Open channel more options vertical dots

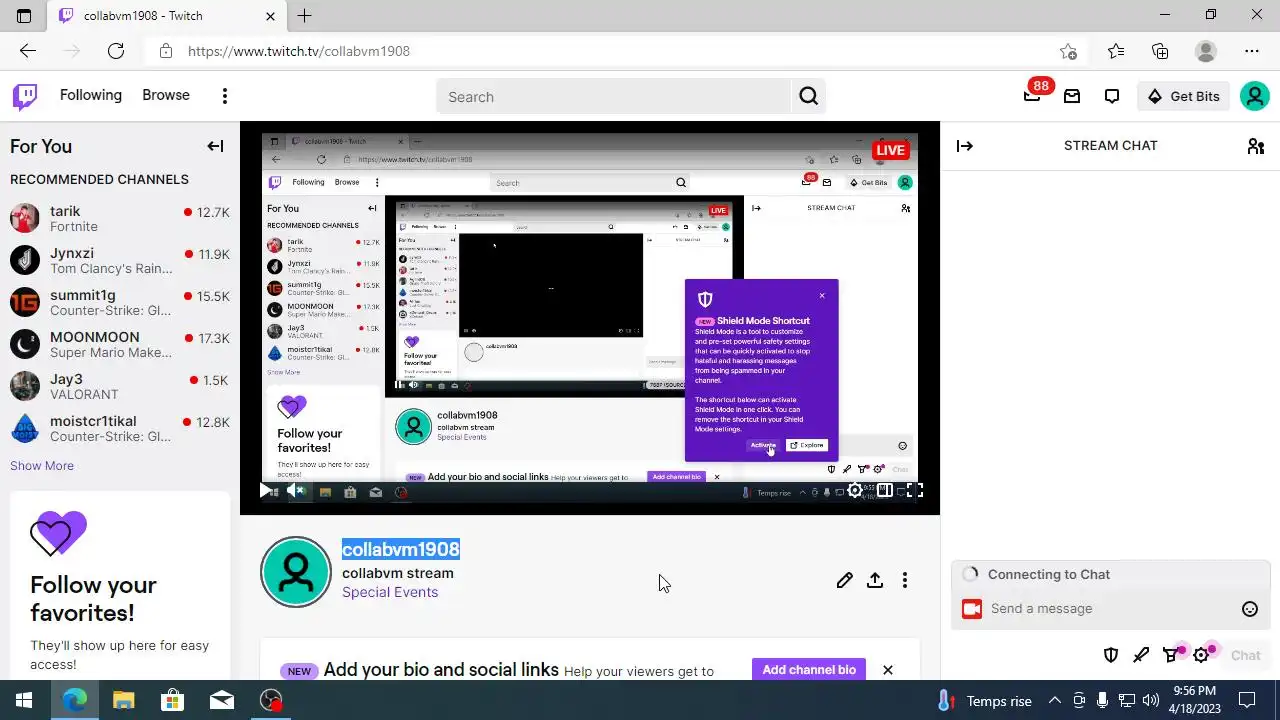click(x=905, y=580)
